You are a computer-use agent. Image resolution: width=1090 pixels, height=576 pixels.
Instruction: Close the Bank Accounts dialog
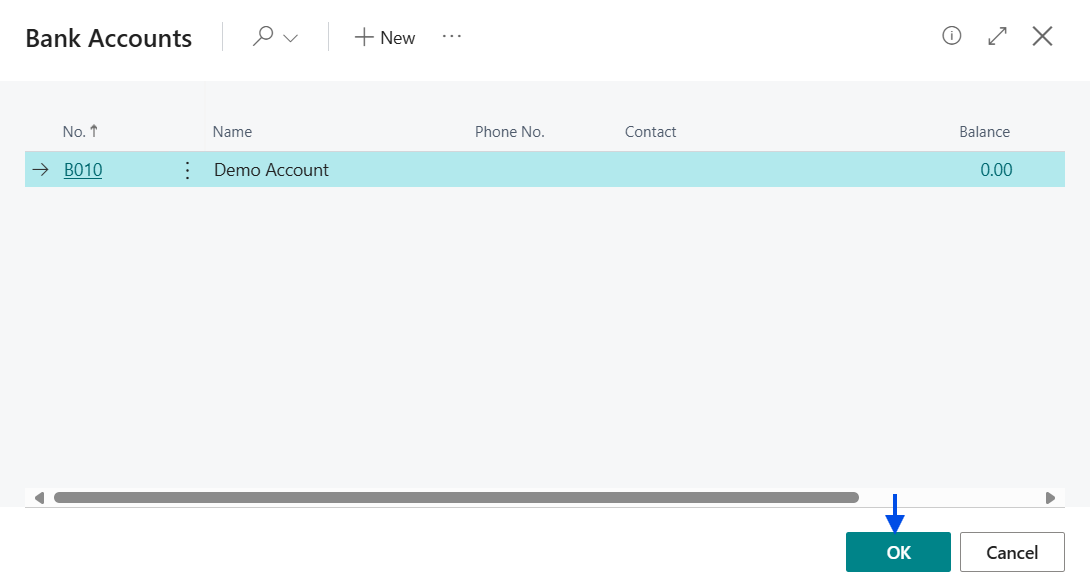pyautogui.click(x=1042, y=36)
